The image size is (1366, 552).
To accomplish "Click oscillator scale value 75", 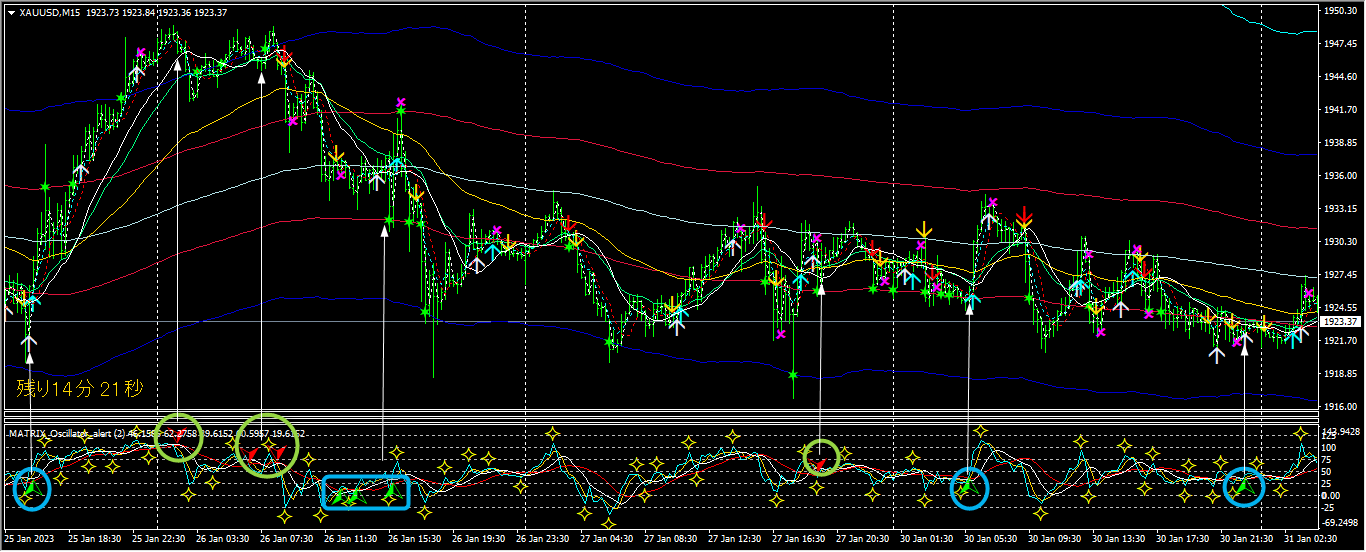I will (1327, 459).
